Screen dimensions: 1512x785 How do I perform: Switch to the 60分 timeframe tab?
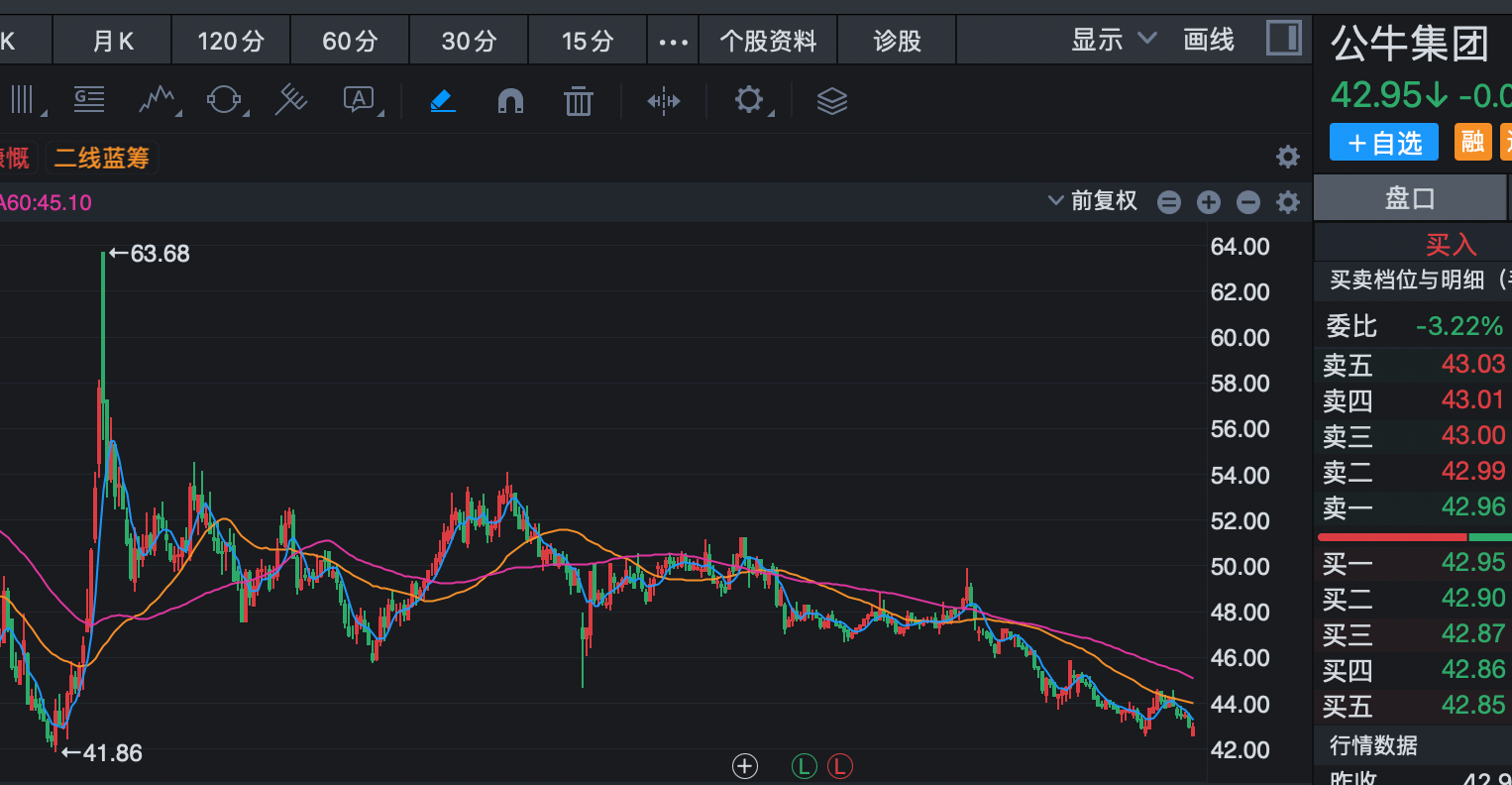[350, 42]
